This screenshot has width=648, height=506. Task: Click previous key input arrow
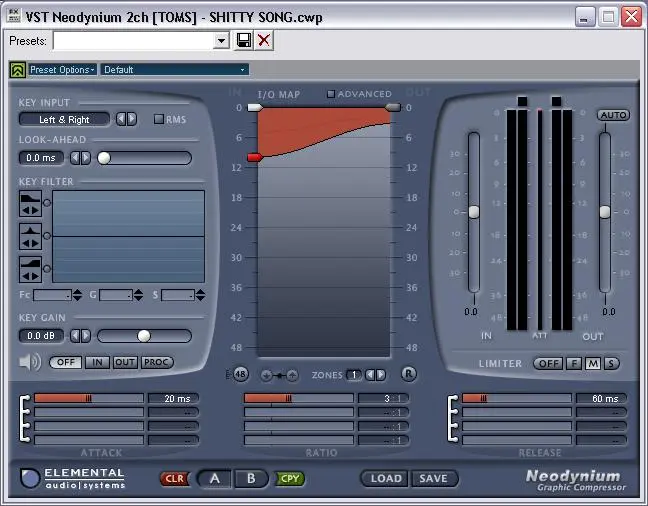tap(121, 119)
